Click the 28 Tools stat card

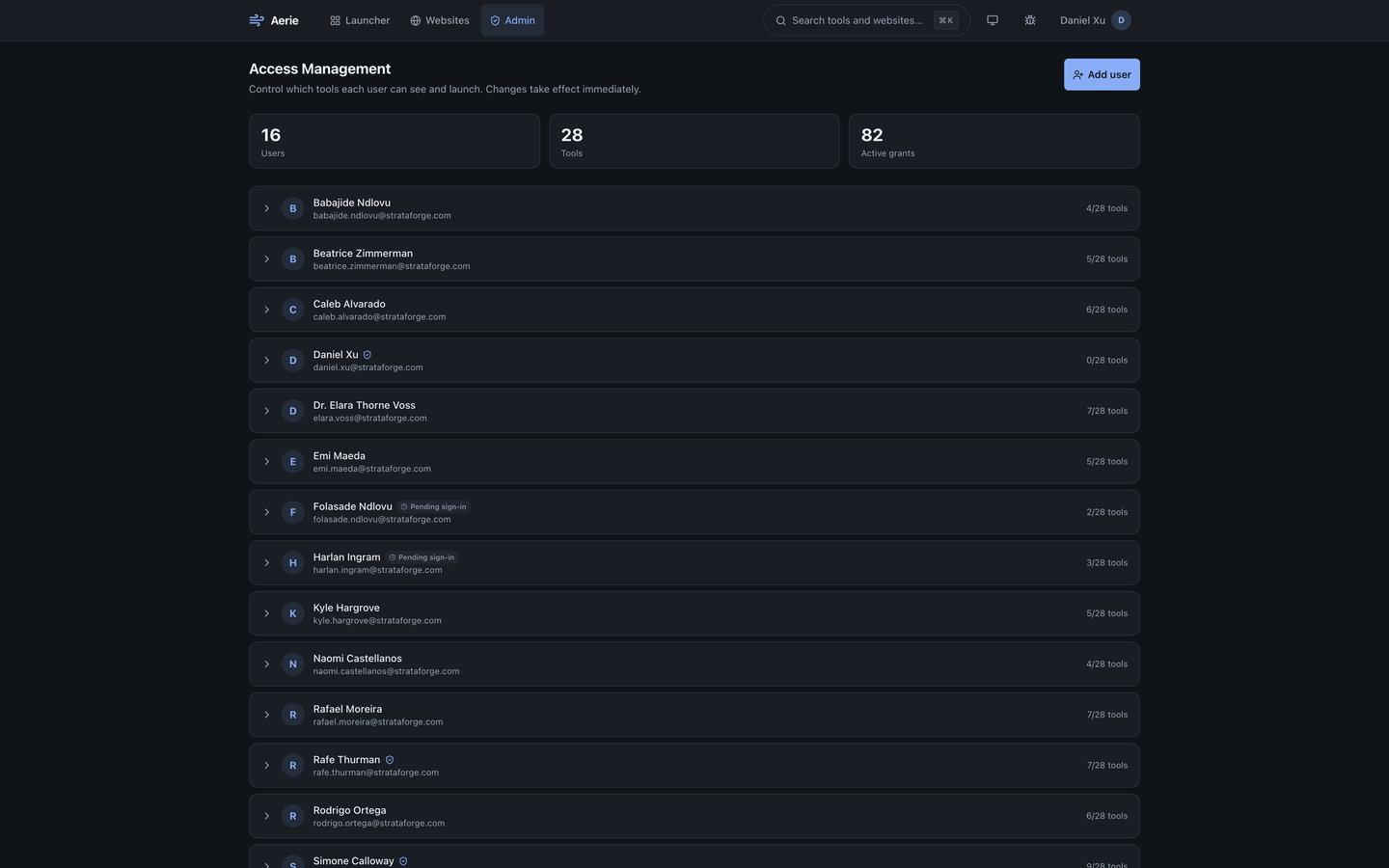[x=694, y=141]
